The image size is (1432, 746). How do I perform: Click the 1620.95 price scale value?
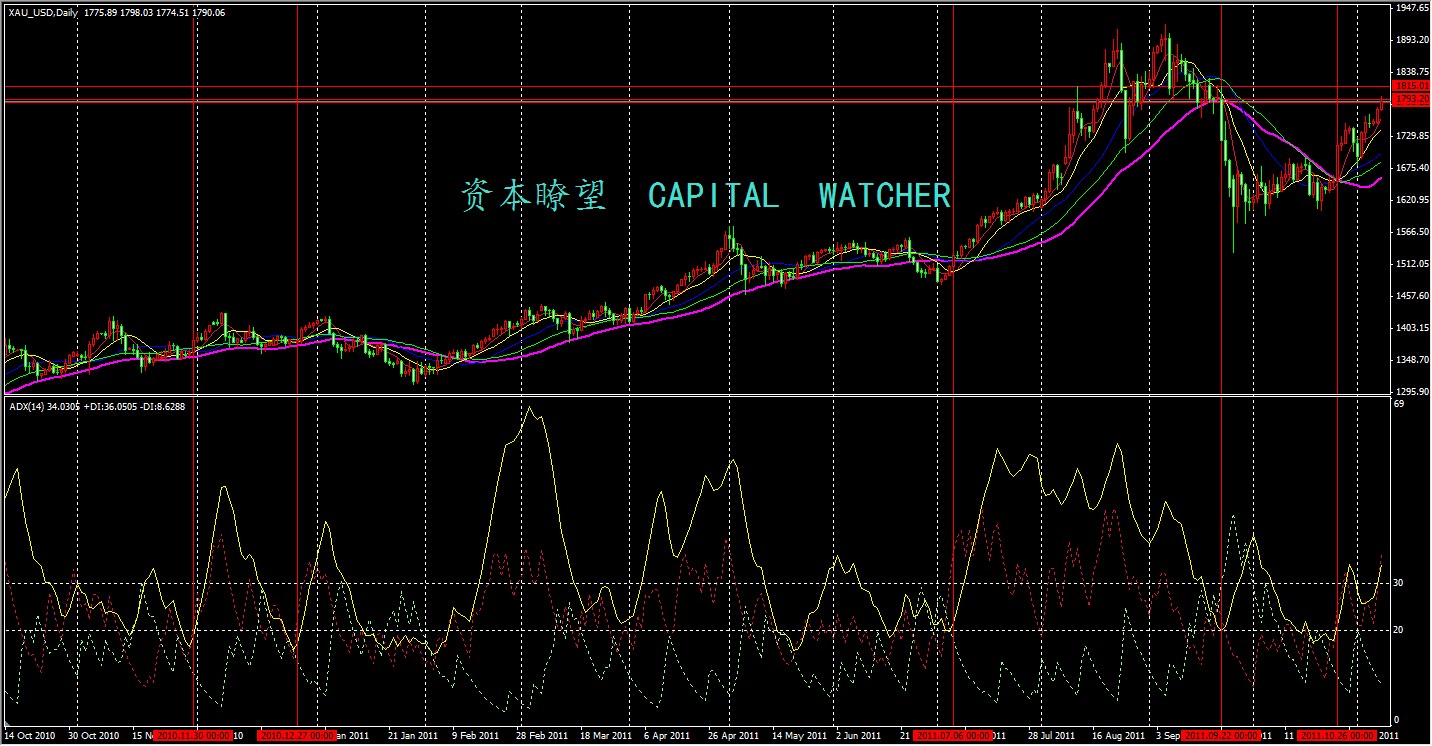[1412, 200]
